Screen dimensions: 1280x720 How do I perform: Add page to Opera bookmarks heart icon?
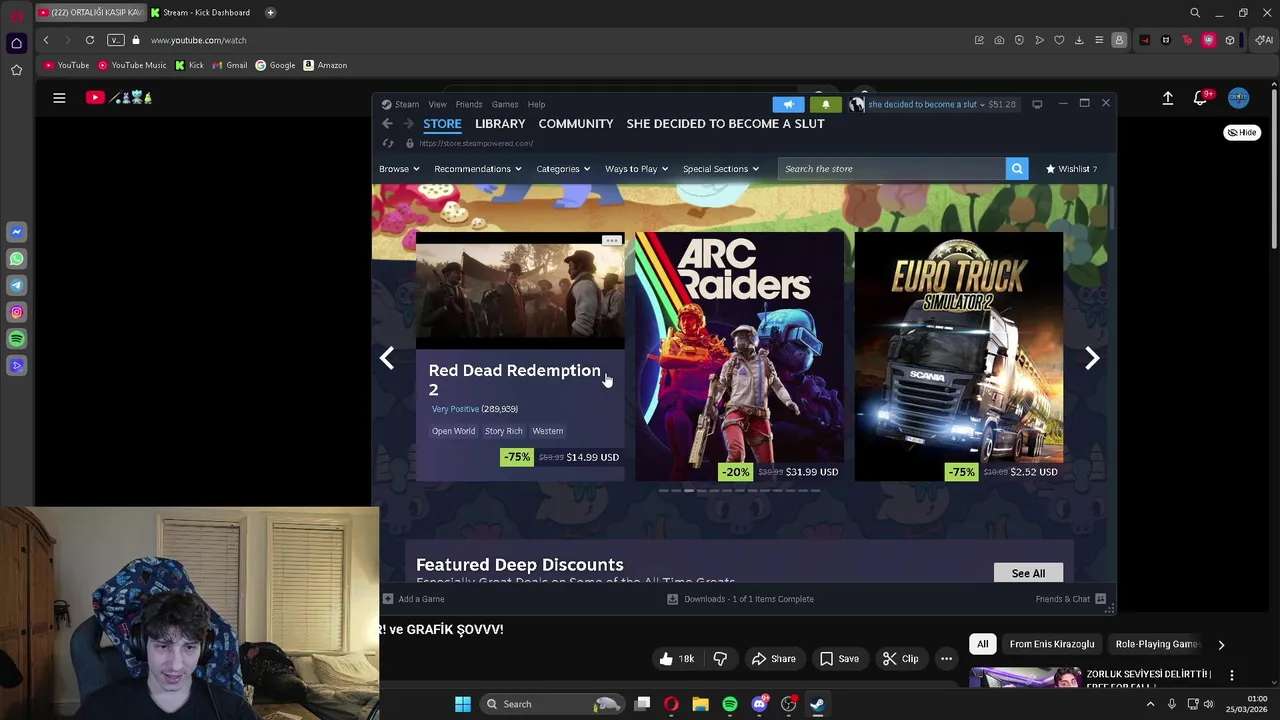1059,40
